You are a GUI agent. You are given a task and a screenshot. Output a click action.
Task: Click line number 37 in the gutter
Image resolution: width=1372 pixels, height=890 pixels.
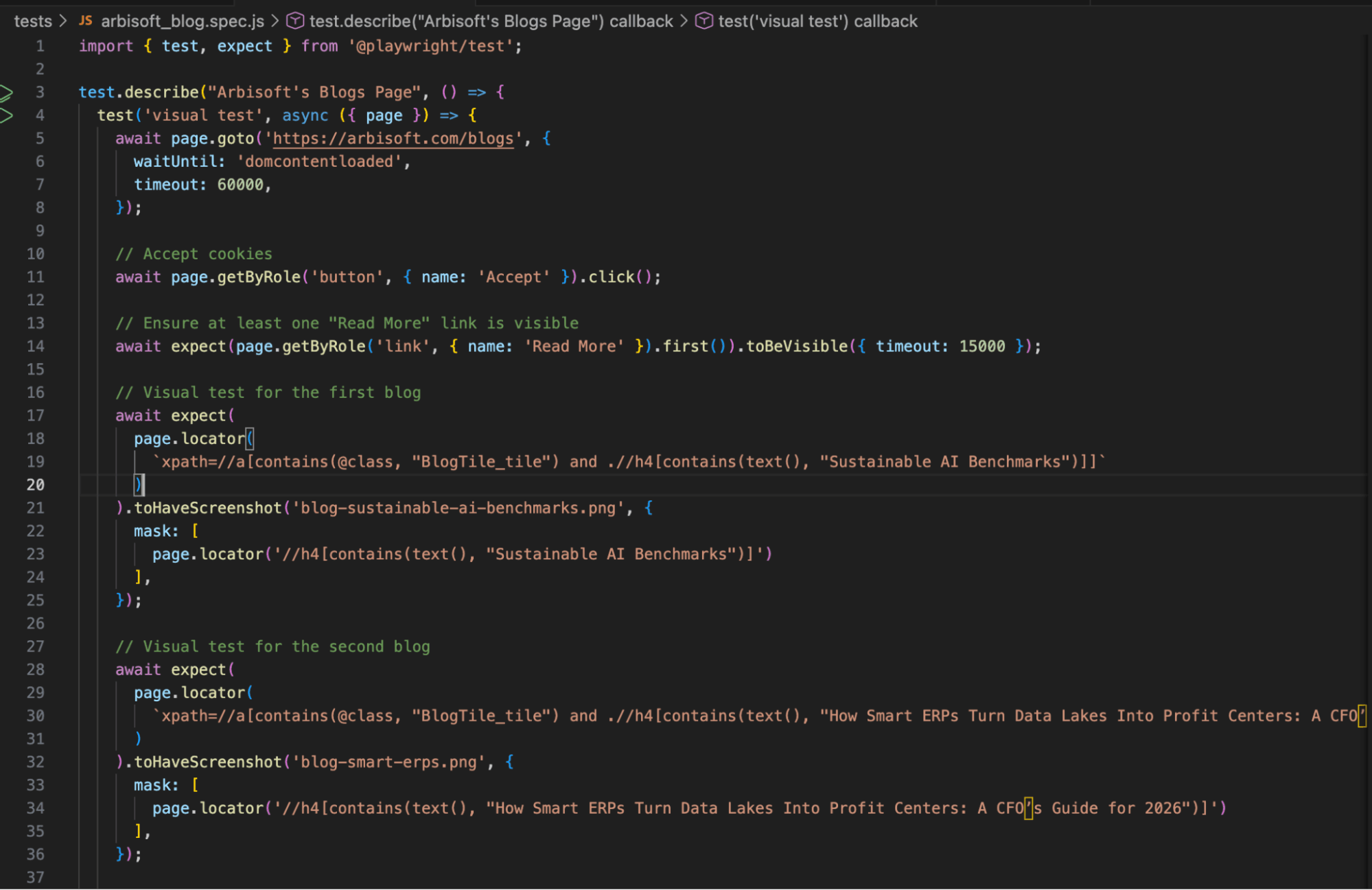click(36, 877)
